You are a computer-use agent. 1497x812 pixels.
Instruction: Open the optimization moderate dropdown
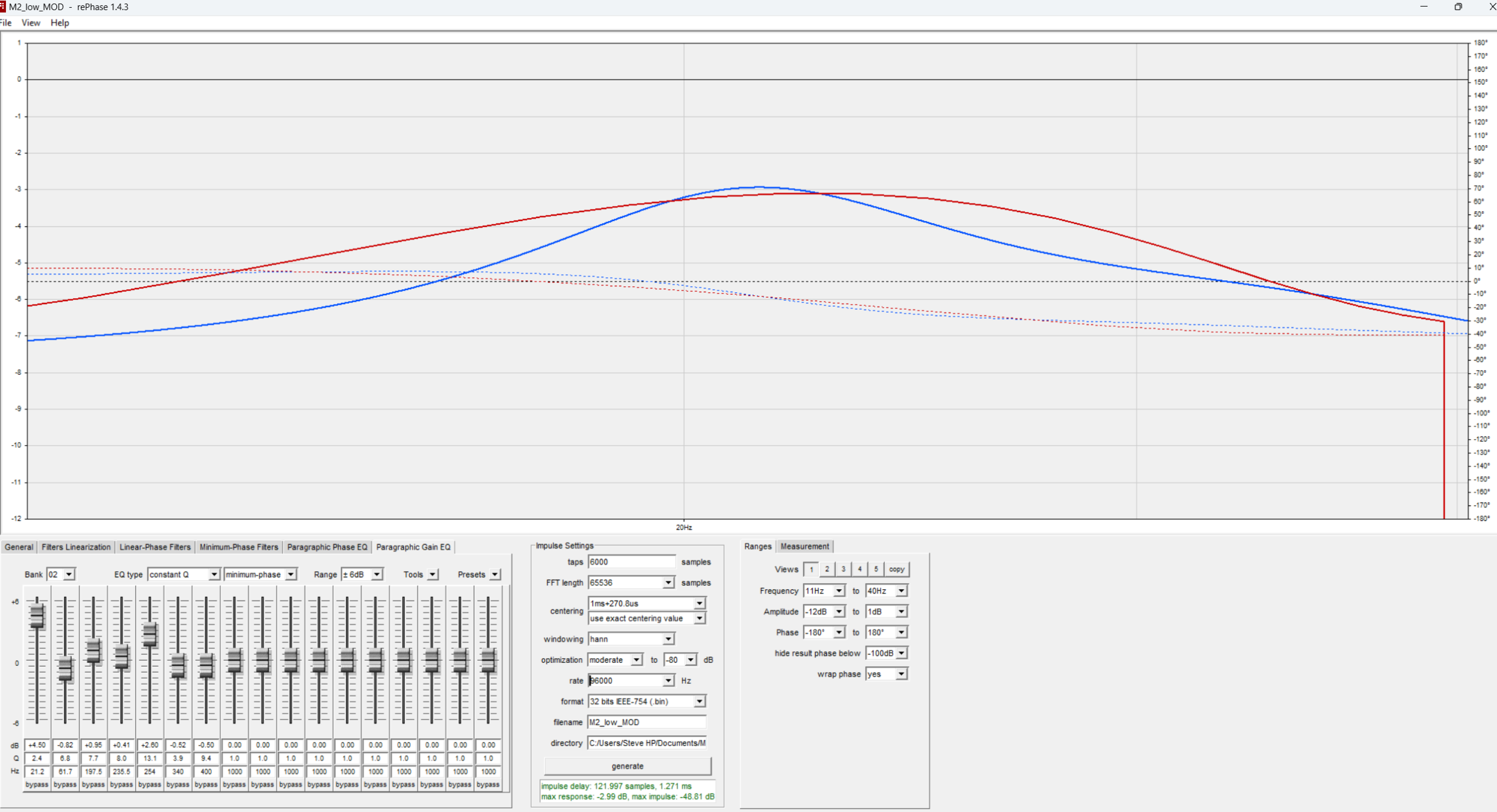pos(637,660)
